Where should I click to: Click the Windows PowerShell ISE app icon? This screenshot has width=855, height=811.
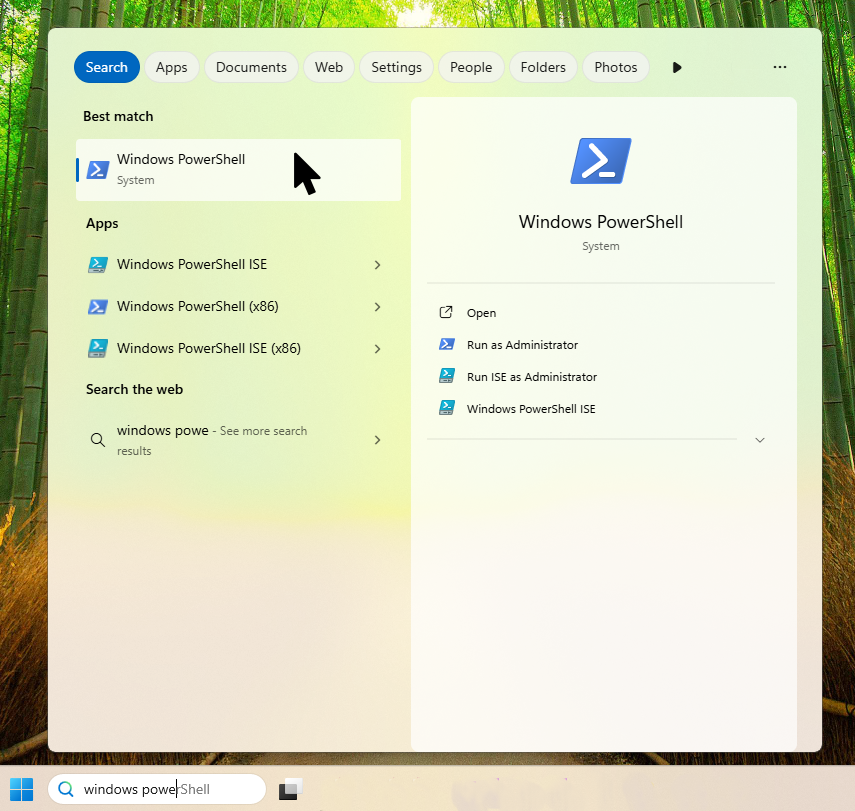97,265
